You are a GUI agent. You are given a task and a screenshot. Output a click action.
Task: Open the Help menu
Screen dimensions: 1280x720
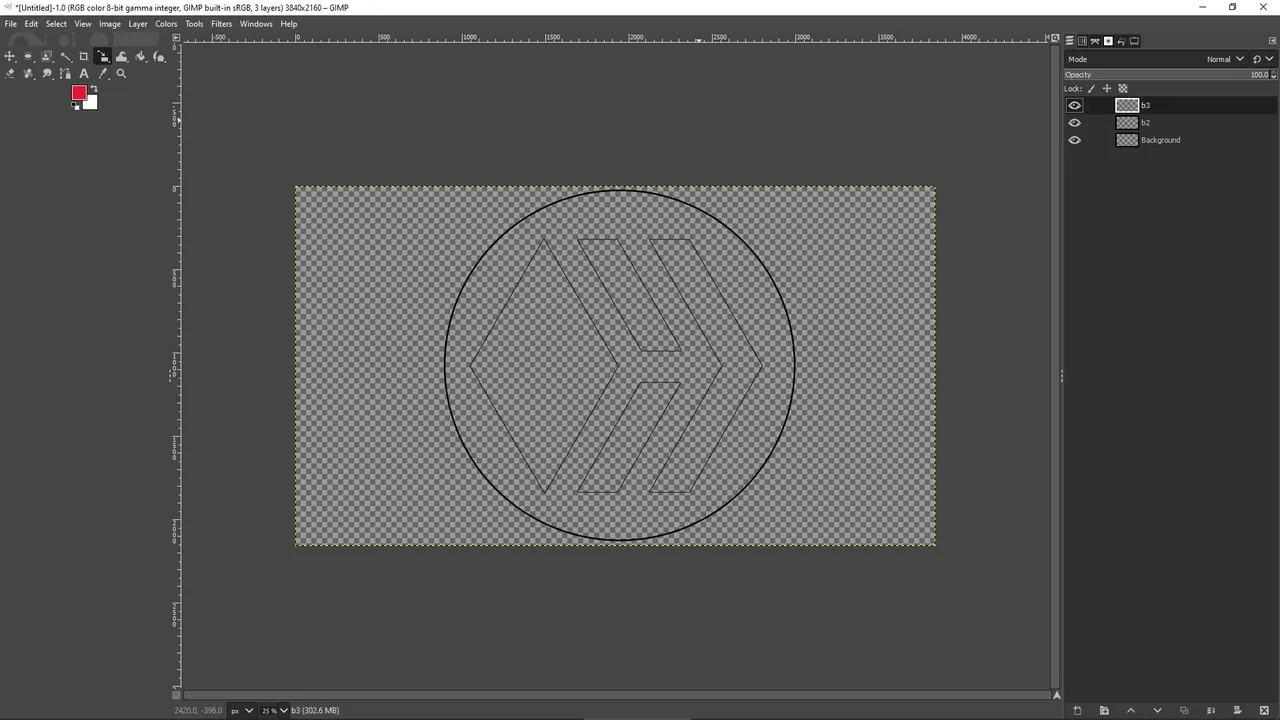(x=289, y=24)
